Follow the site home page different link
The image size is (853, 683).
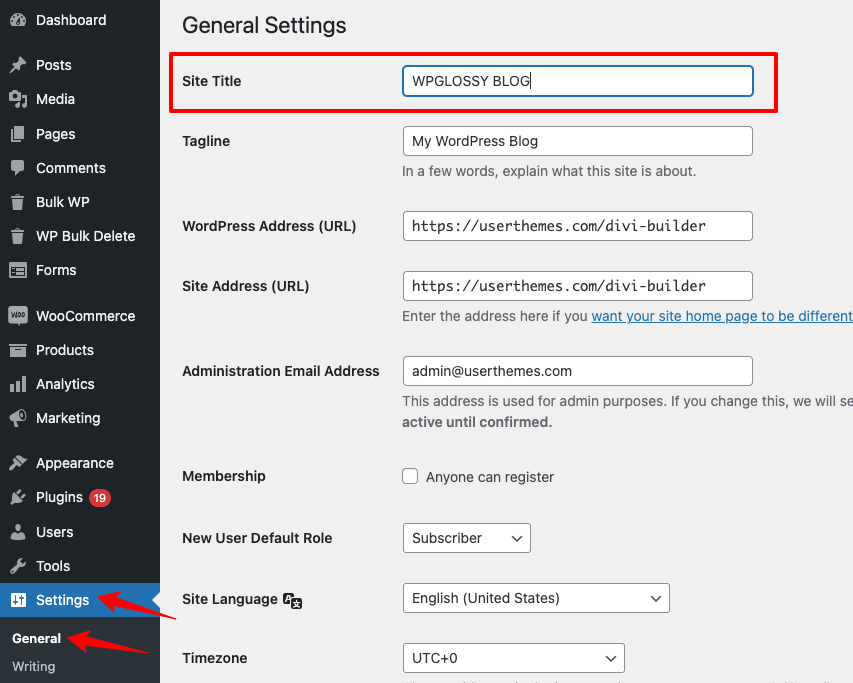coord(722,316)
